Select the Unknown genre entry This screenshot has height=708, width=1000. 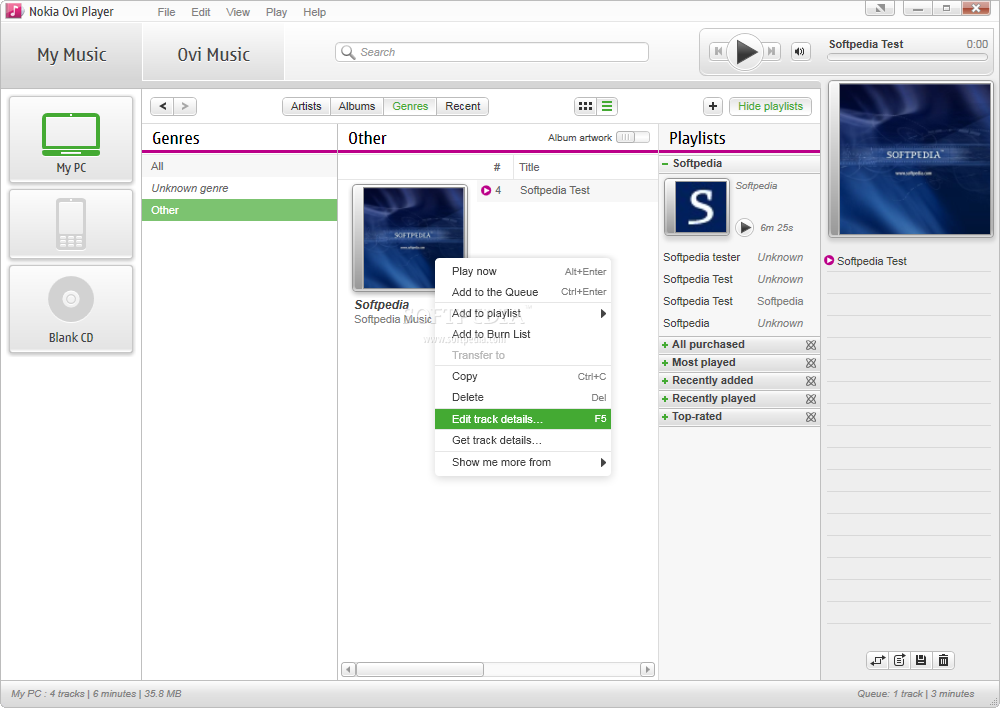[239, 188]
